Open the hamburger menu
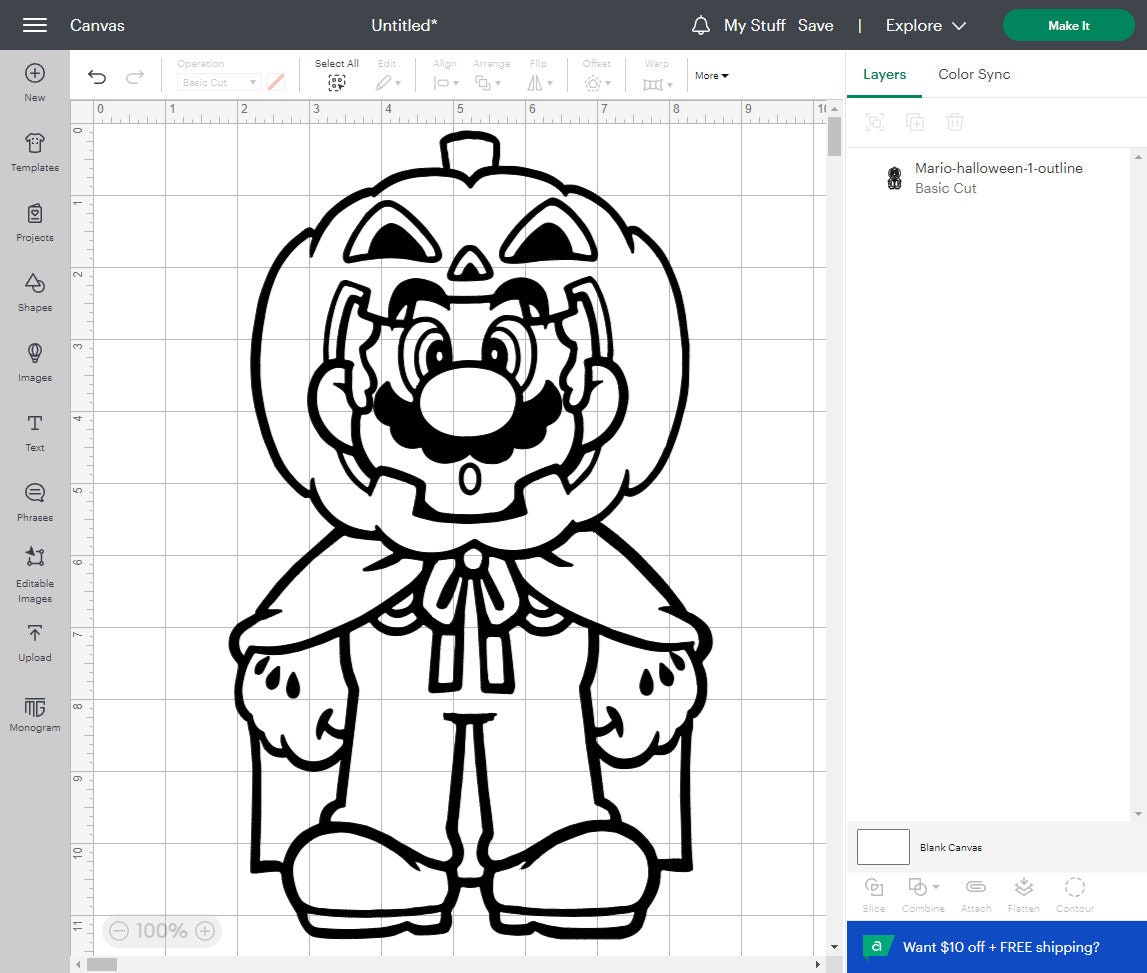 point(35,25)
